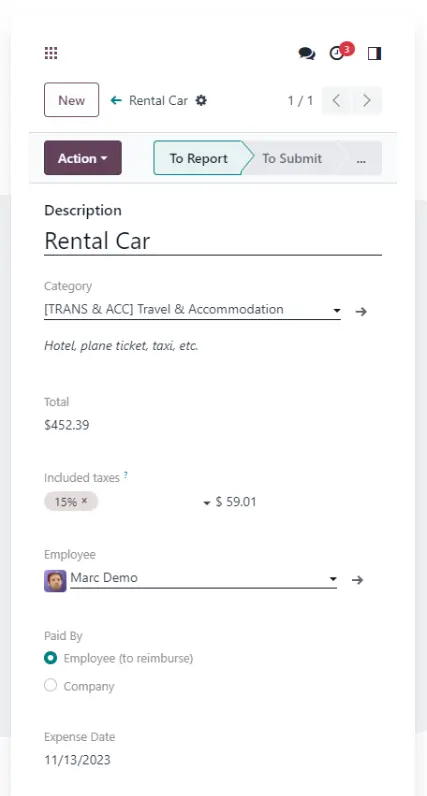Remove the 15% tax tag
Screen dimensions: 427x796
[x=85, y=501]
